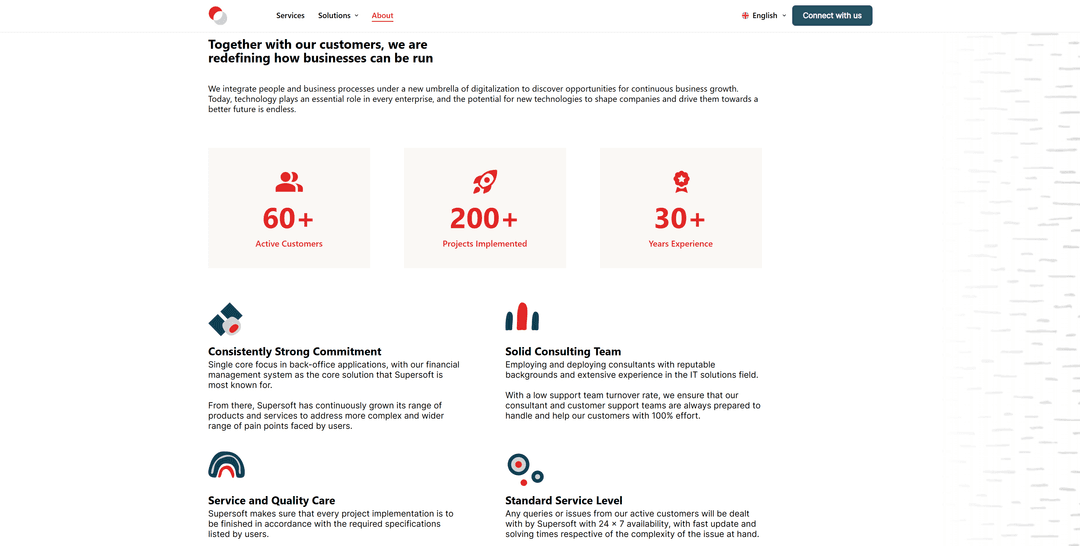Open the English language selector
The height and width of the screenshot is (546, 1080).
(765, 16)
